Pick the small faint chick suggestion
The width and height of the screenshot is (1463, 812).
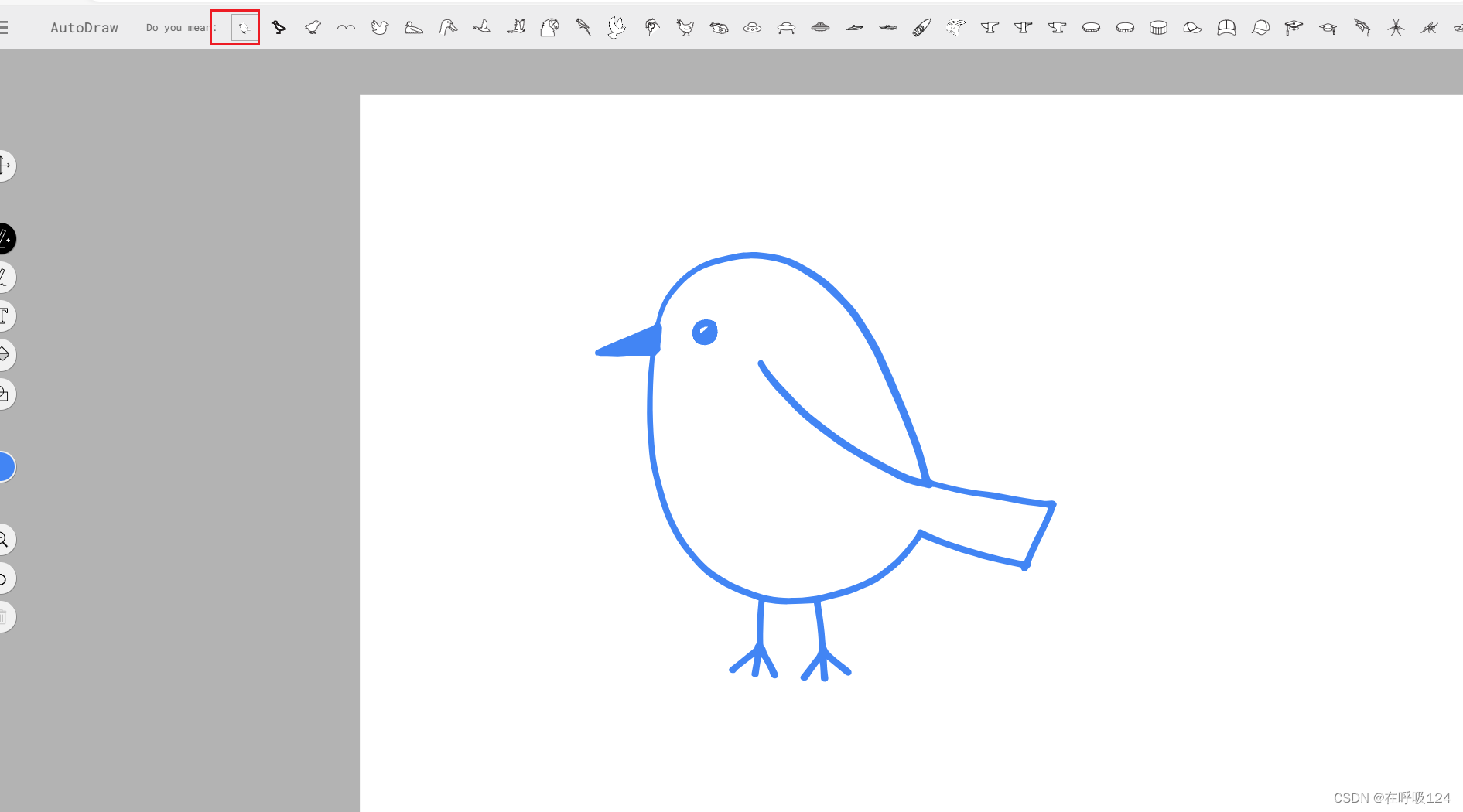(244, 28)
